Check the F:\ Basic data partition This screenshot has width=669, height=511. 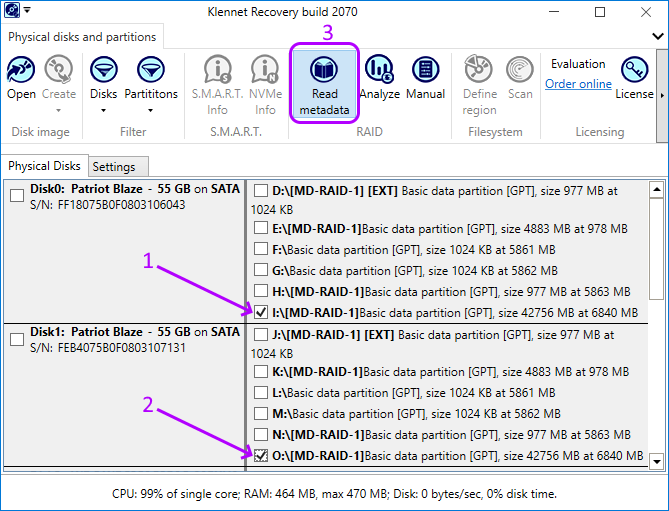(x=261, y=249)
